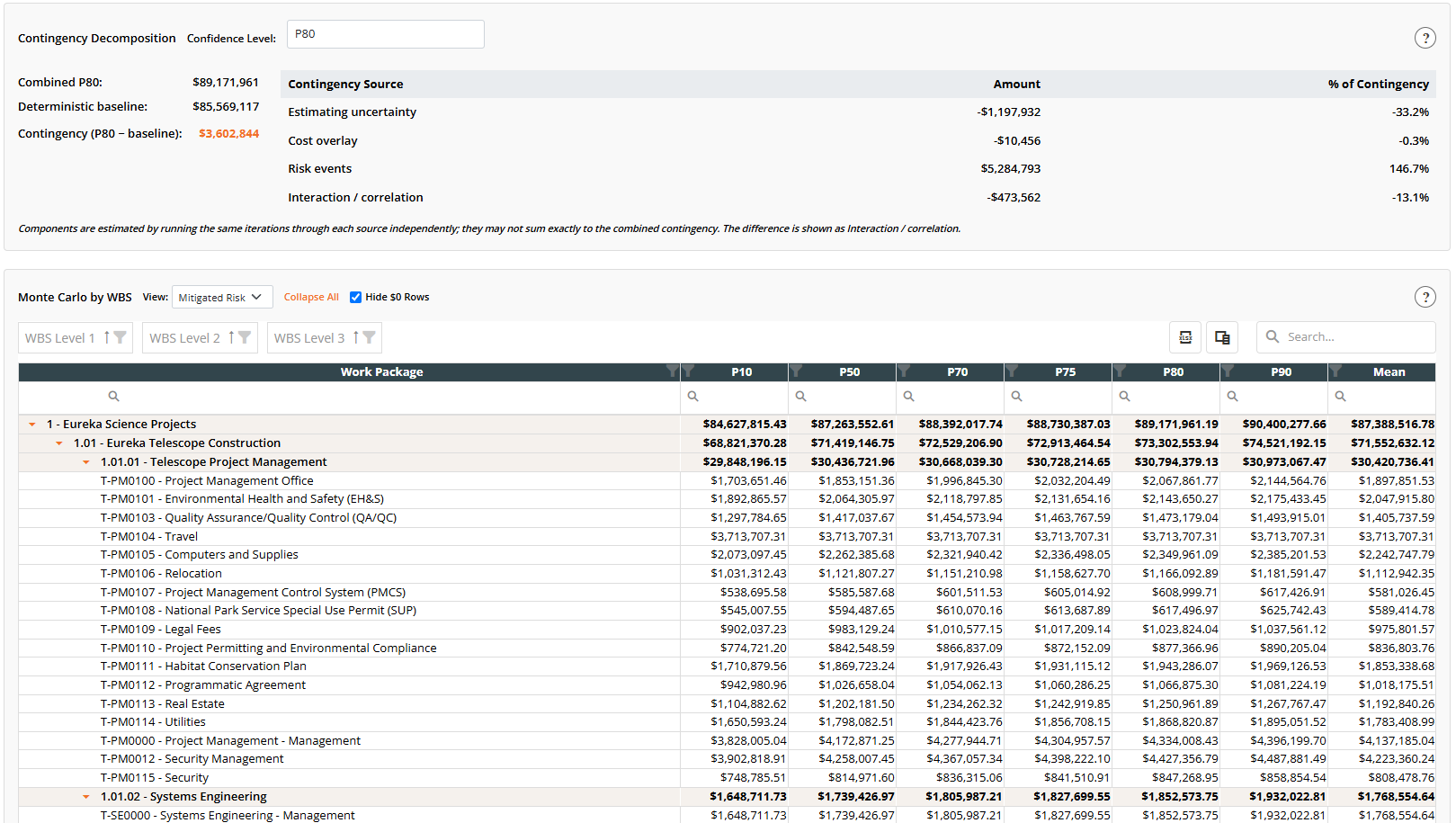Click P75 filter row input
1456x823 pixels.
[x=1058, y=397]
